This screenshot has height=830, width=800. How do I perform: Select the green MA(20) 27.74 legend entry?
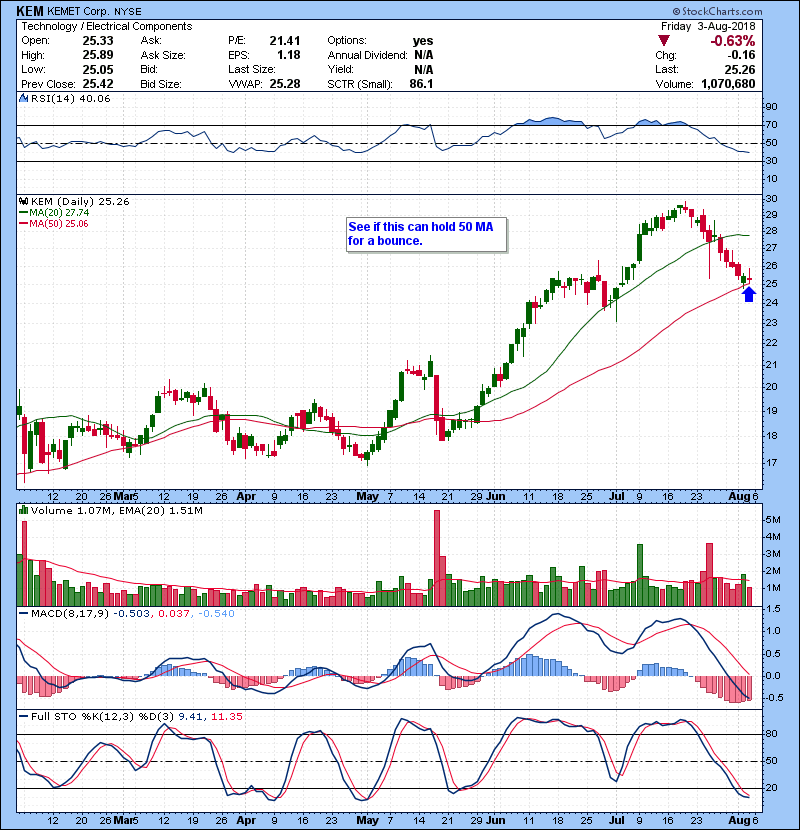(54, 213)
